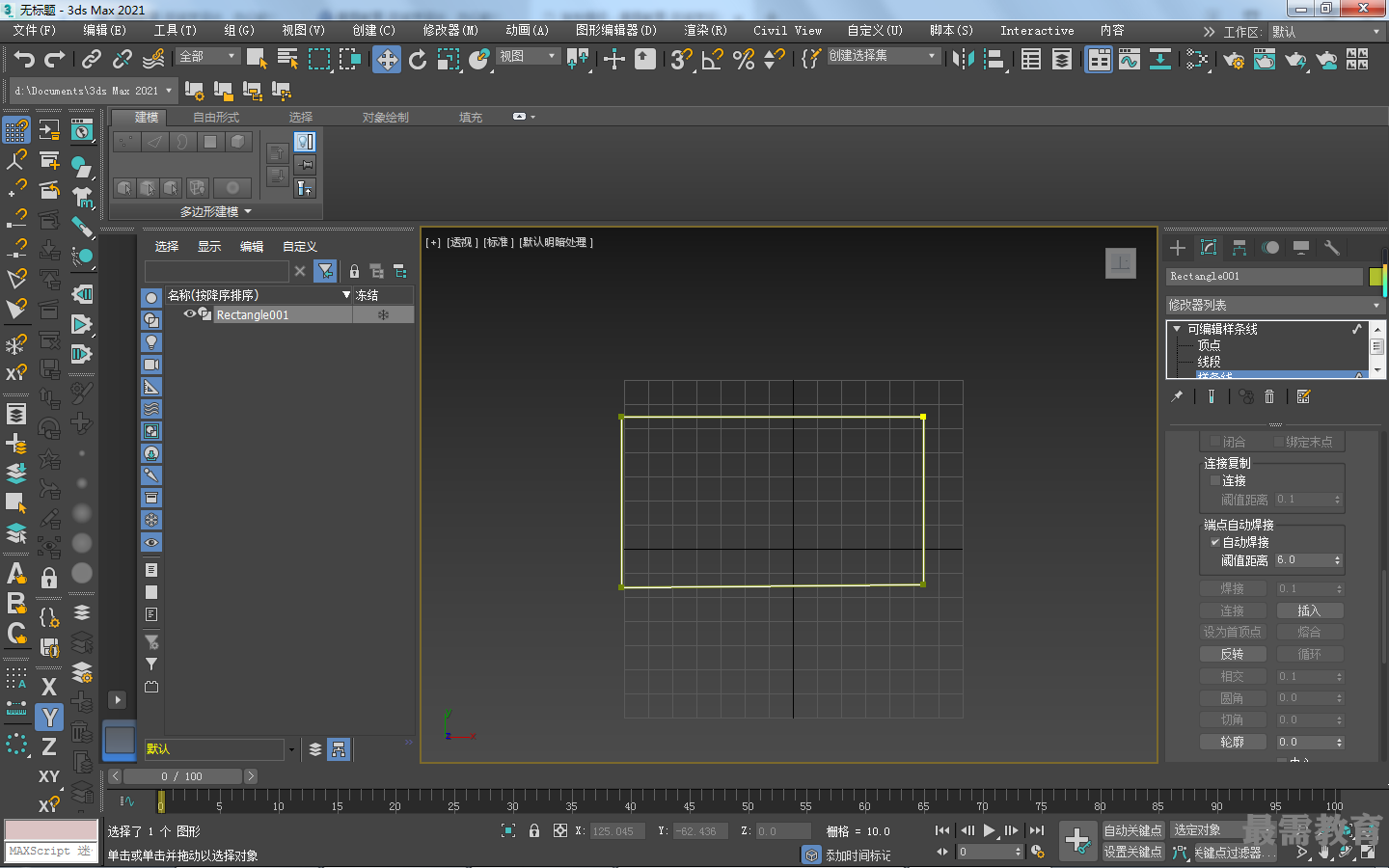Toggle selection lock padlock in status bar

click(x=534, y=830)
